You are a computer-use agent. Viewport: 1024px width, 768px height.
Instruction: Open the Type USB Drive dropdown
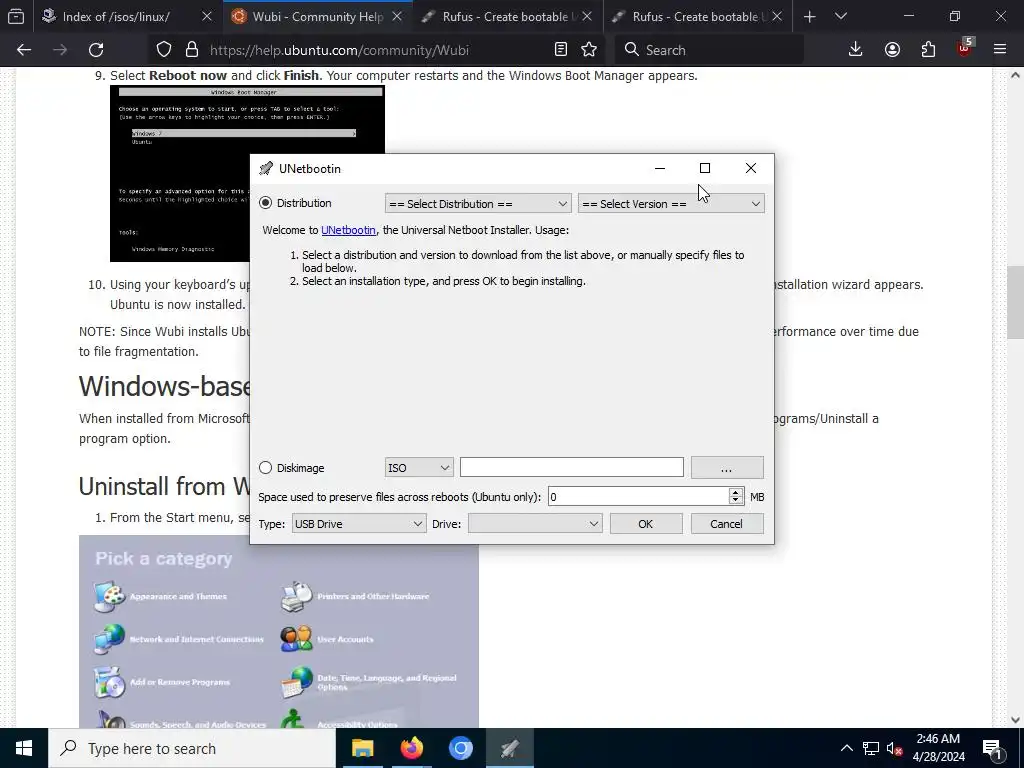click(359, 524)
